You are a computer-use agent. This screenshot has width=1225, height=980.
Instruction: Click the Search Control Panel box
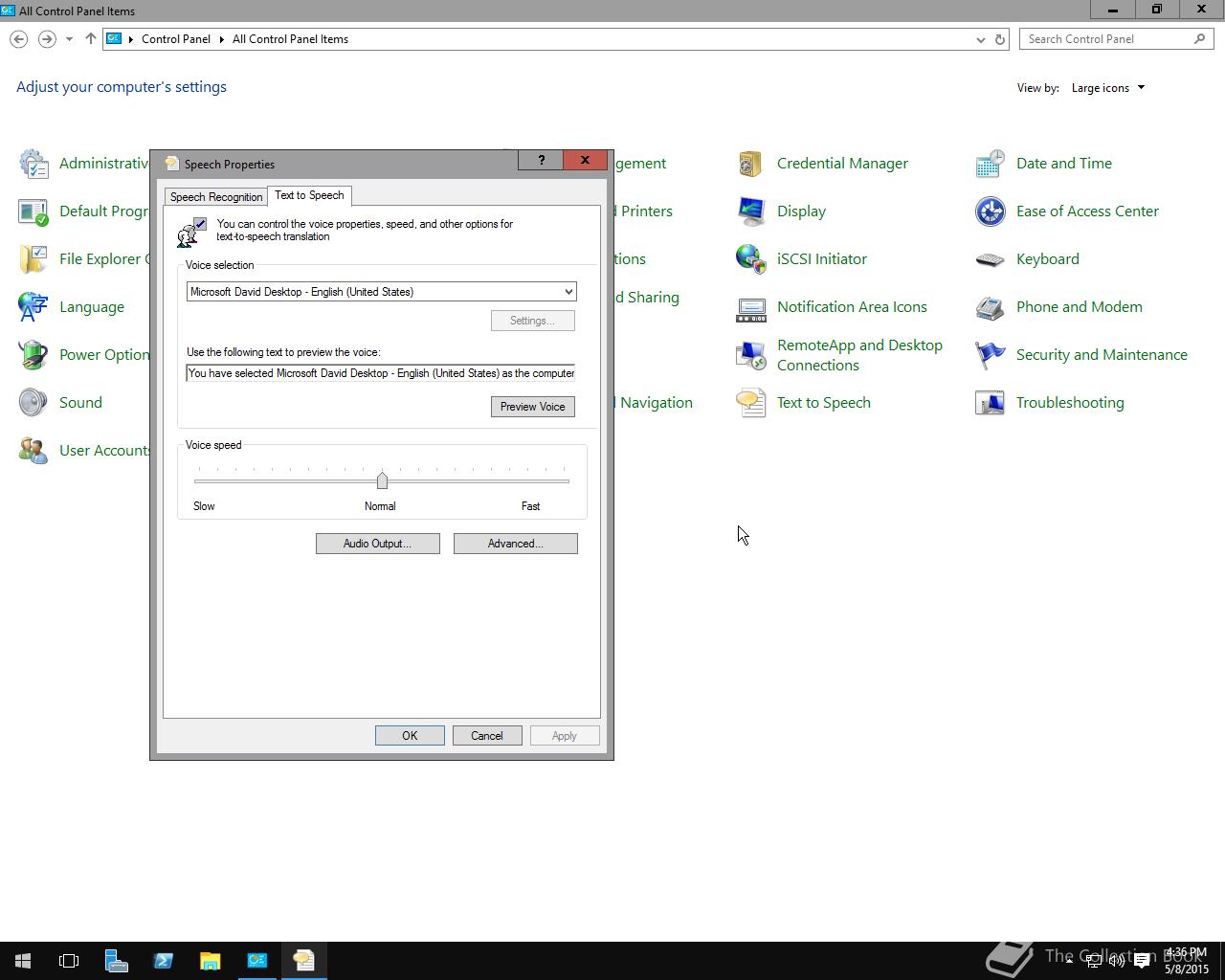1116,39
